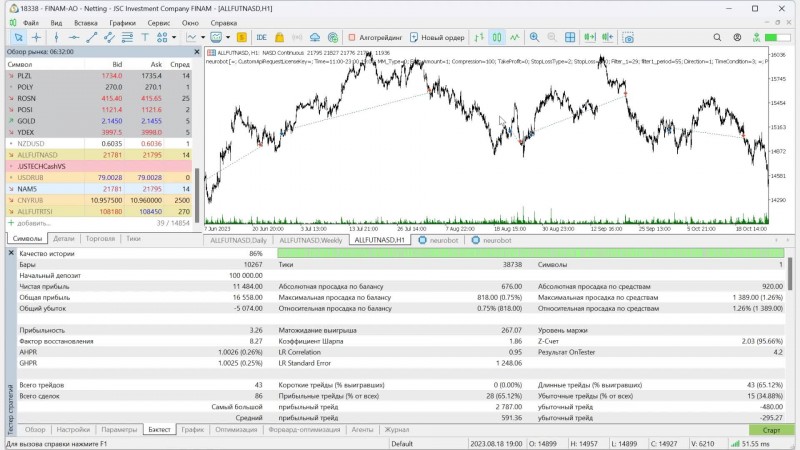Click the yellow dollar icon

pyautogui.click(x=242, y=37)
